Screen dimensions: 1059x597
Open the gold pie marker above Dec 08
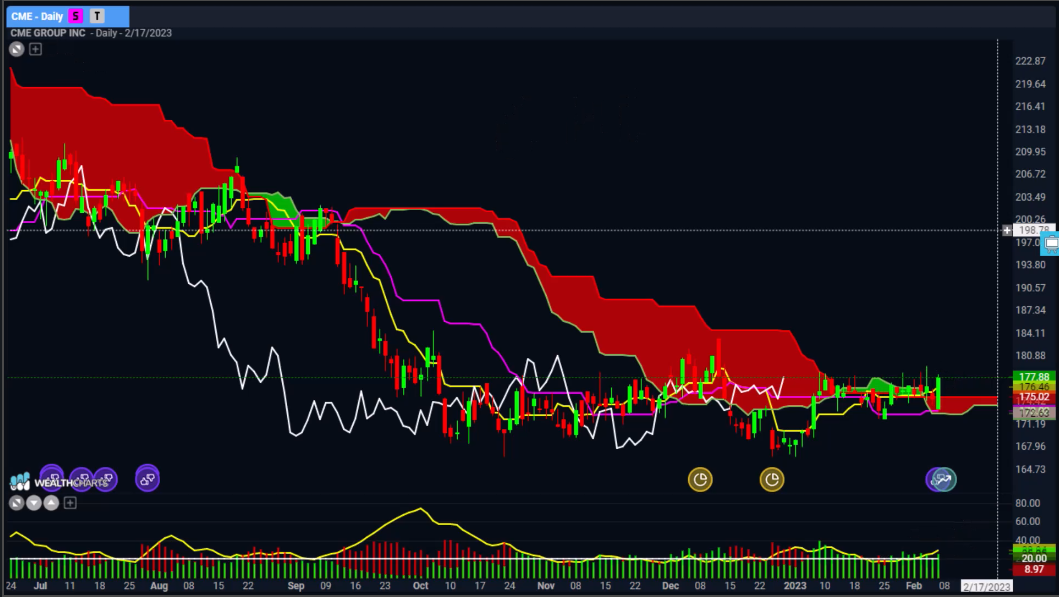pos(700,479)
